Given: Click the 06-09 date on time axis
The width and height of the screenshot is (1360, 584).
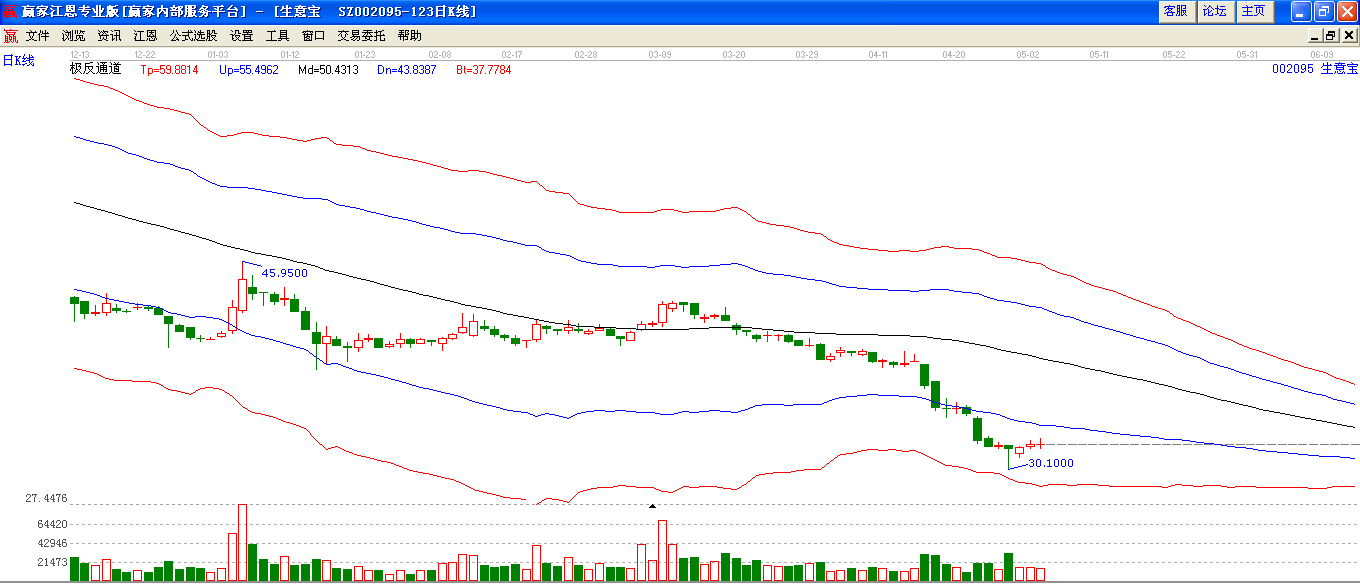Looking at the screenshot, I should pos(1322,54).
